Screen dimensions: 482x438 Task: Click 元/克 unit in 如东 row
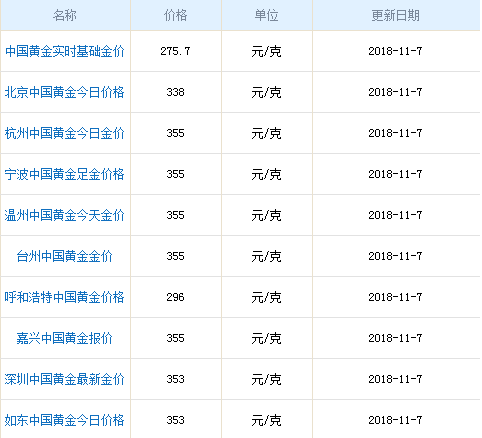click(x=266, y=420)
